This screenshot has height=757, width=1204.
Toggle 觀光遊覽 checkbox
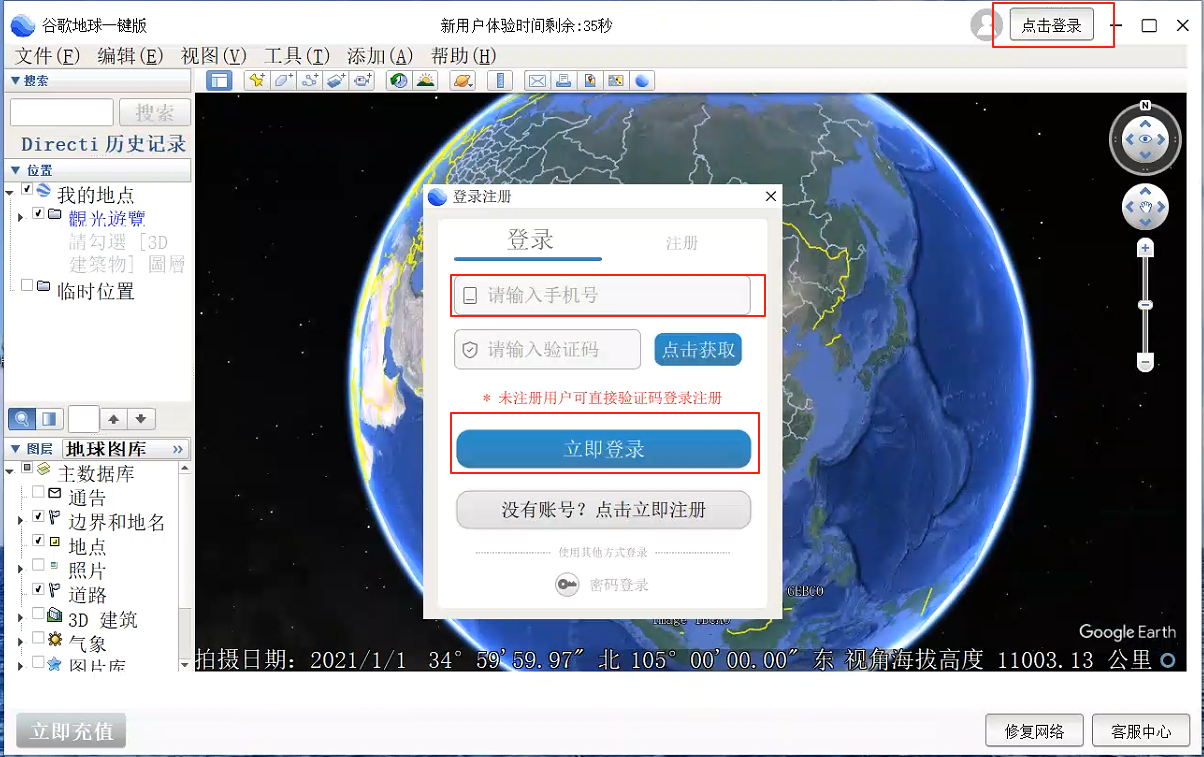point(39,214)
